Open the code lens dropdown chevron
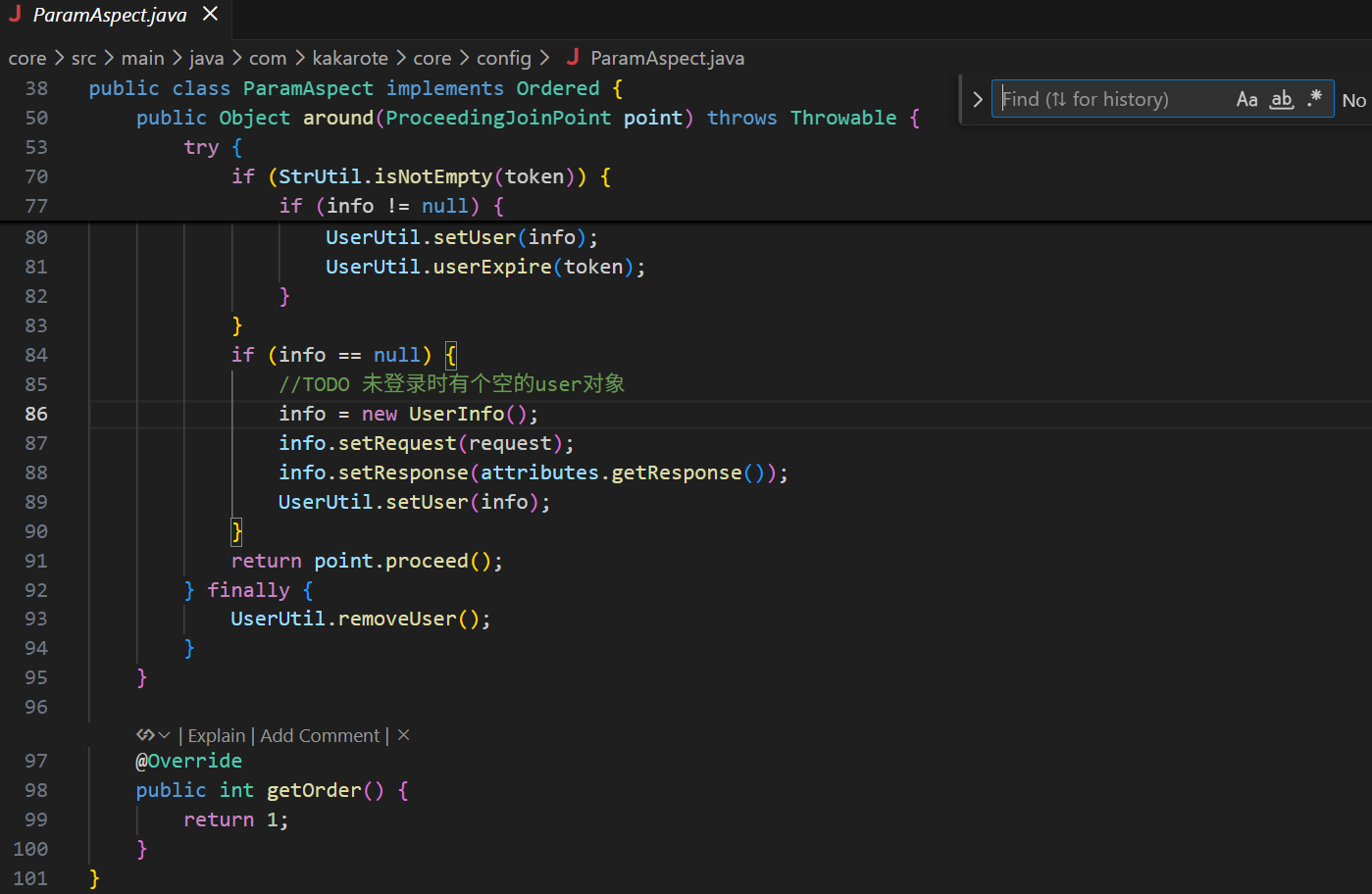This screenshot has height=894, width=1372. [164, 735]
